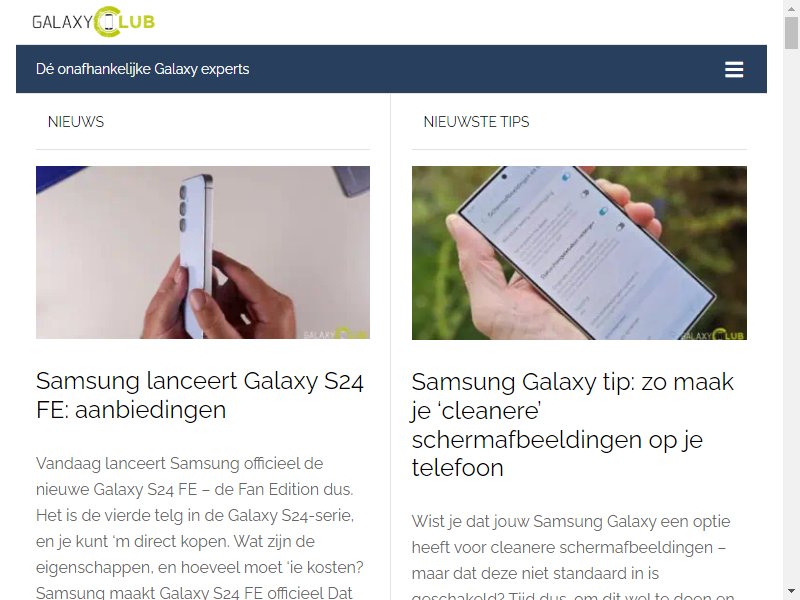The image size is (800, 600).
Task: Click the scrollbar down arrow
Action: [791, 591]
